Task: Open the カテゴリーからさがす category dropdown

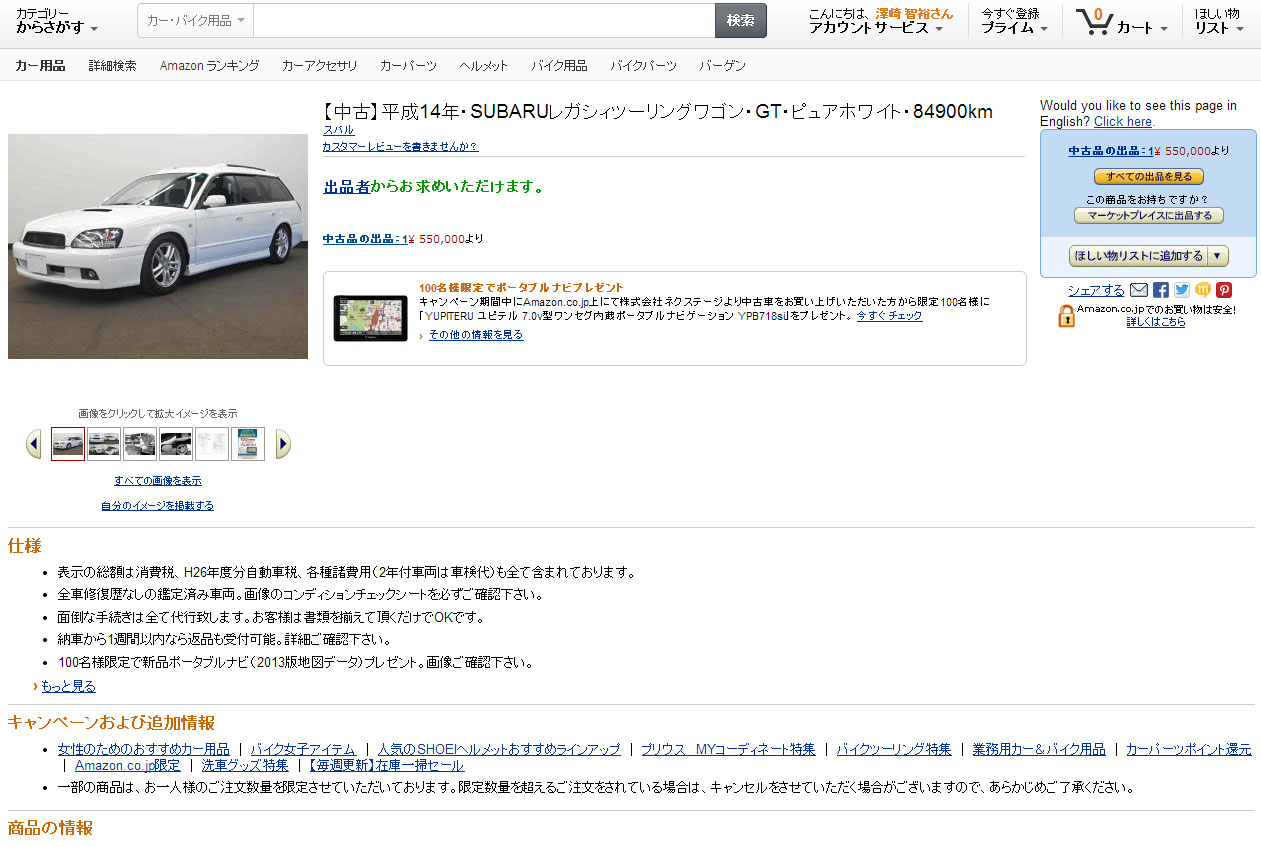Action: [x=57, y=21]
